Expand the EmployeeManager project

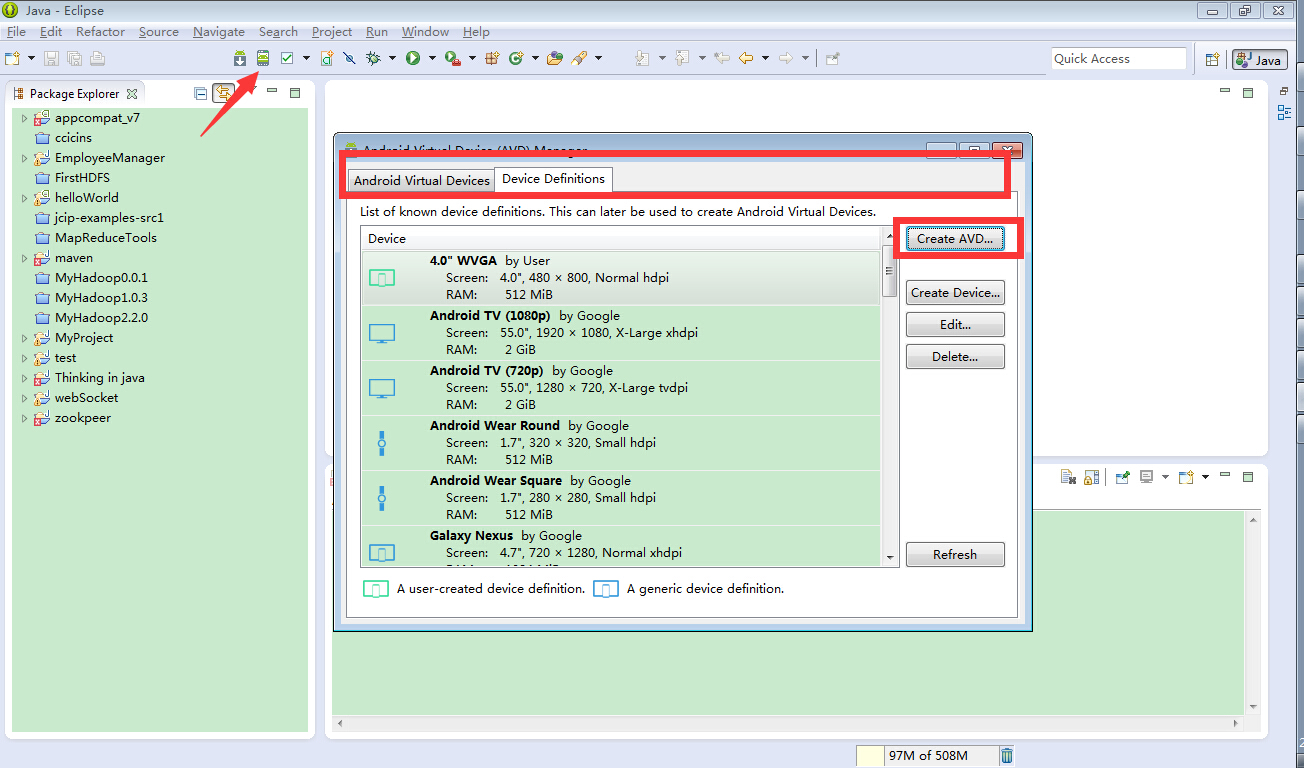(x=24, y=158)
